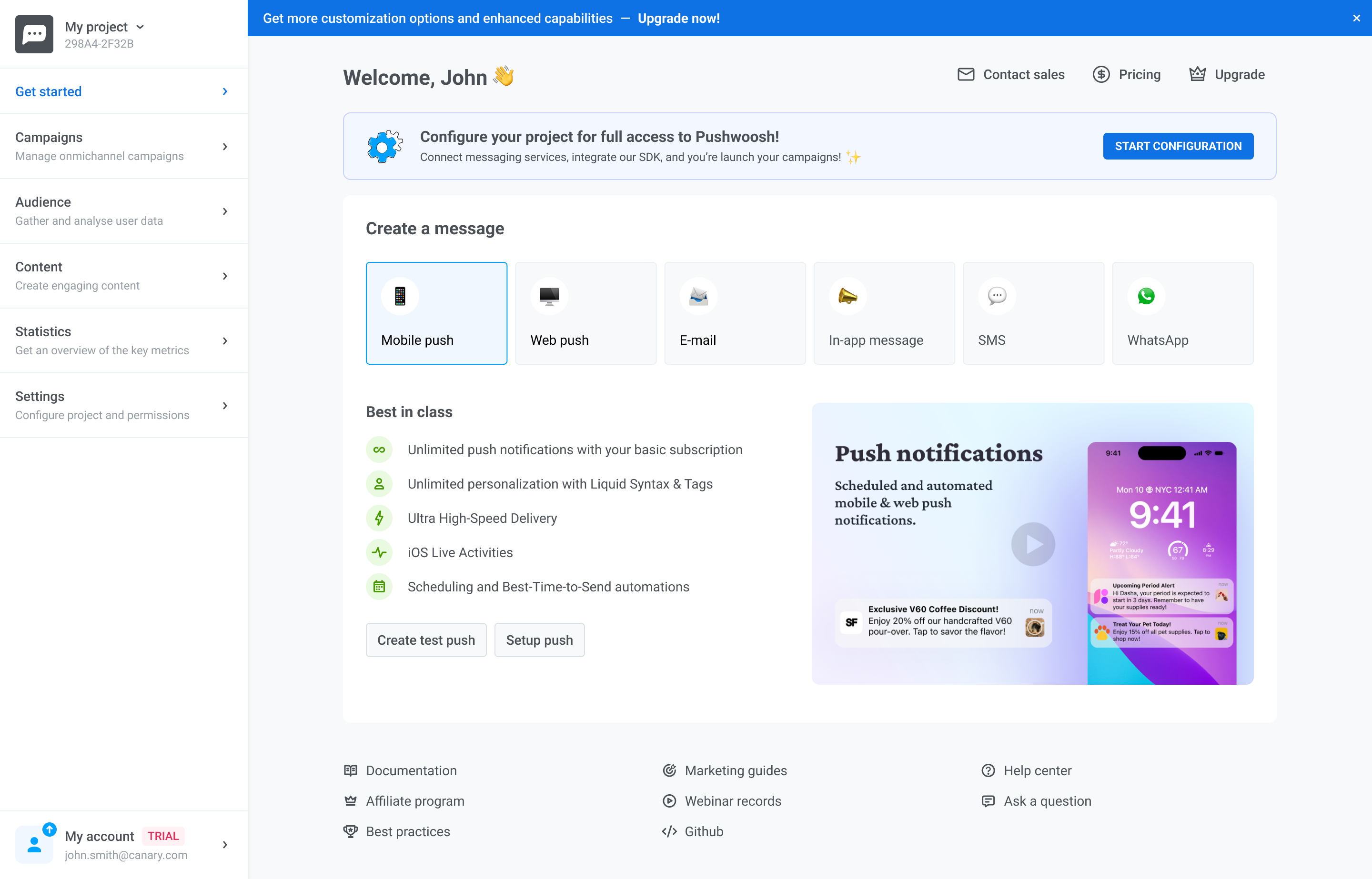Click Create test push button
Image resolution: width=1372 pixels, height=879 pixels.
426,640
